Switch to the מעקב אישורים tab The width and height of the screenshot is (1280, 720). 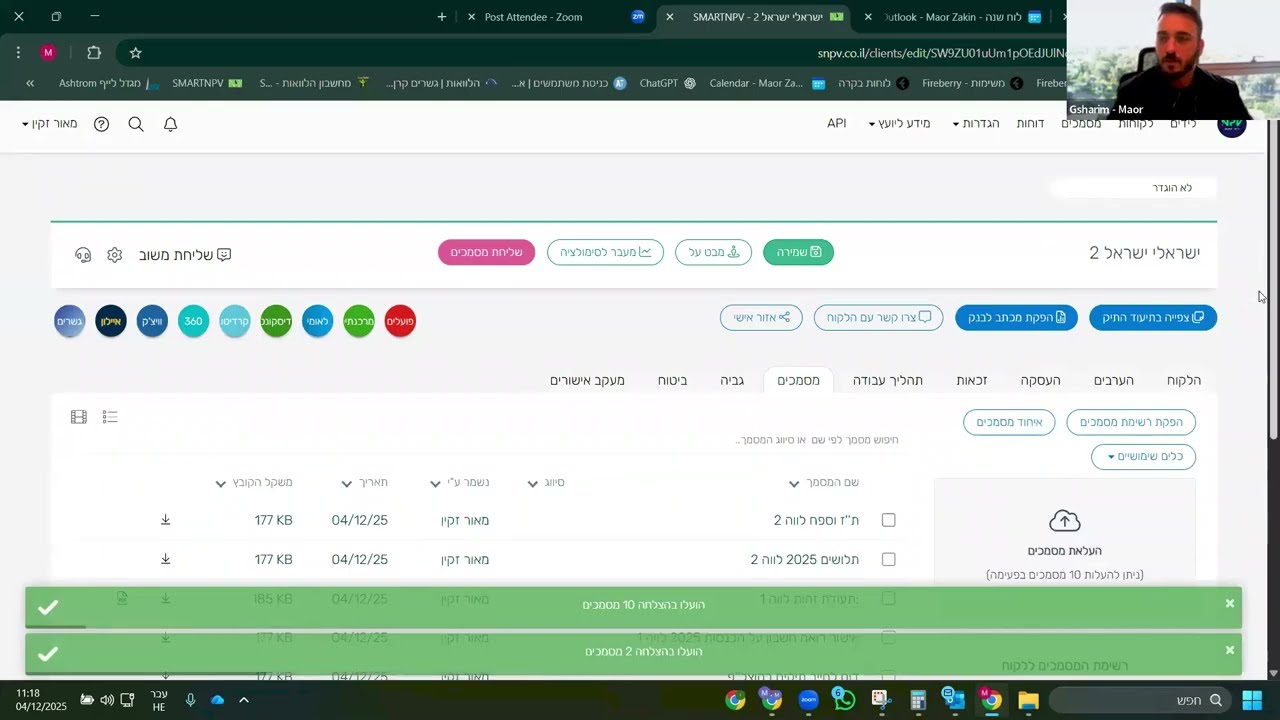click(587, 380)
